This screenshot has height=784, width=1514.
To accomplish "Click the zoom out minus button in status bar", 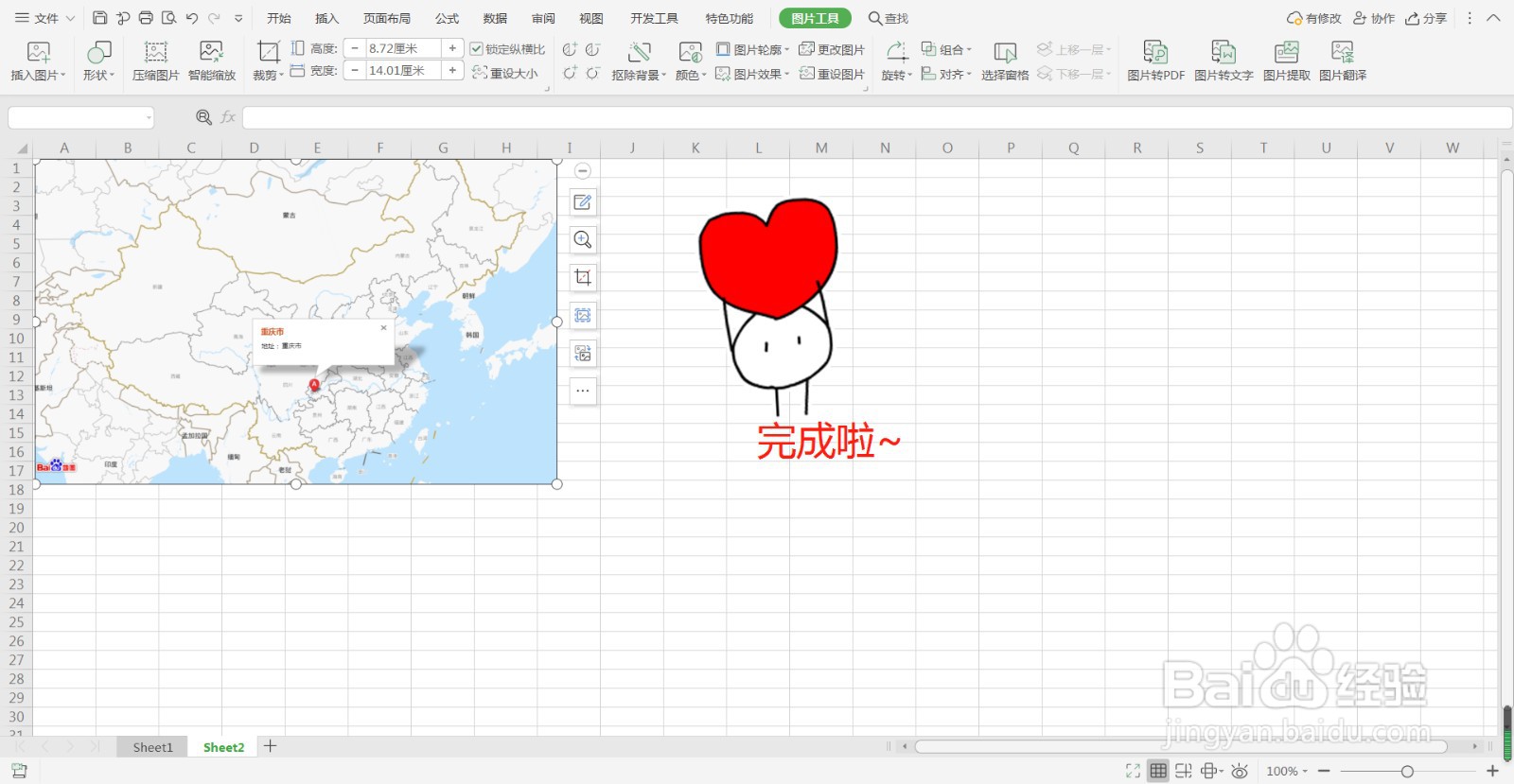I will click(x=1324, y=772).
